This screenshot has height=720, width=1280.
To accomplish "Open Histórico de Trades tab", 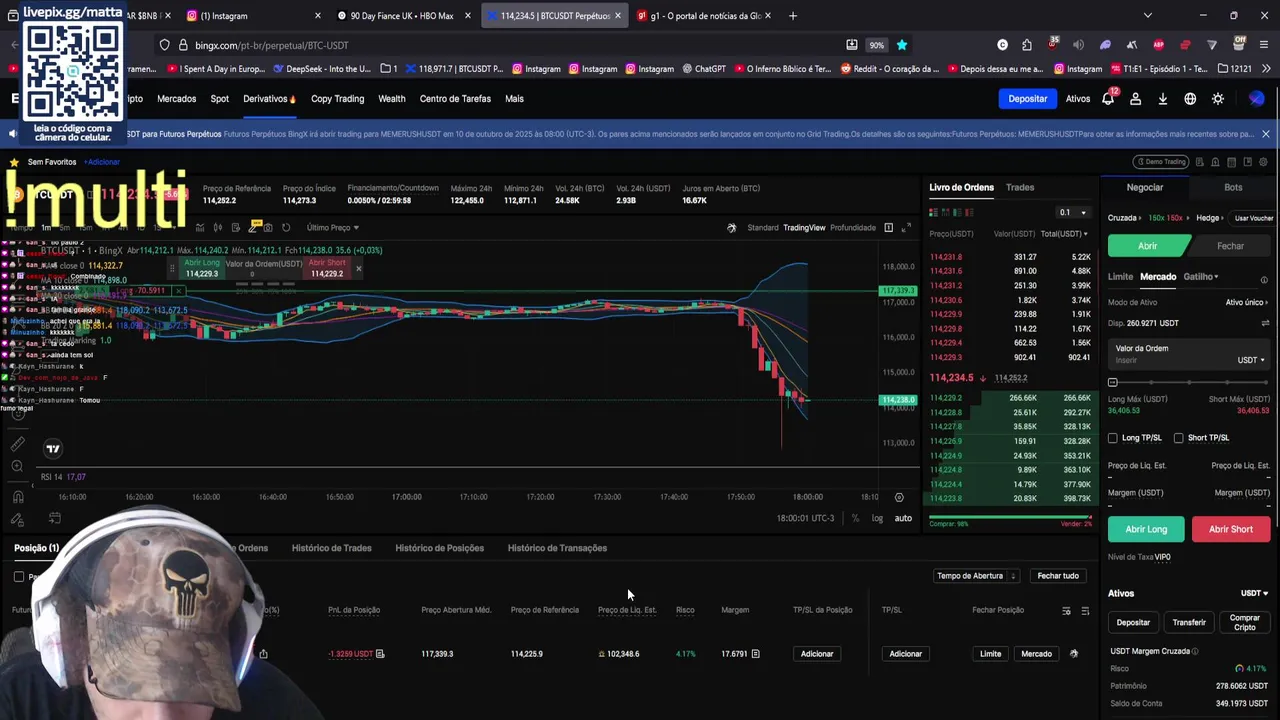I will click(331, 548).
